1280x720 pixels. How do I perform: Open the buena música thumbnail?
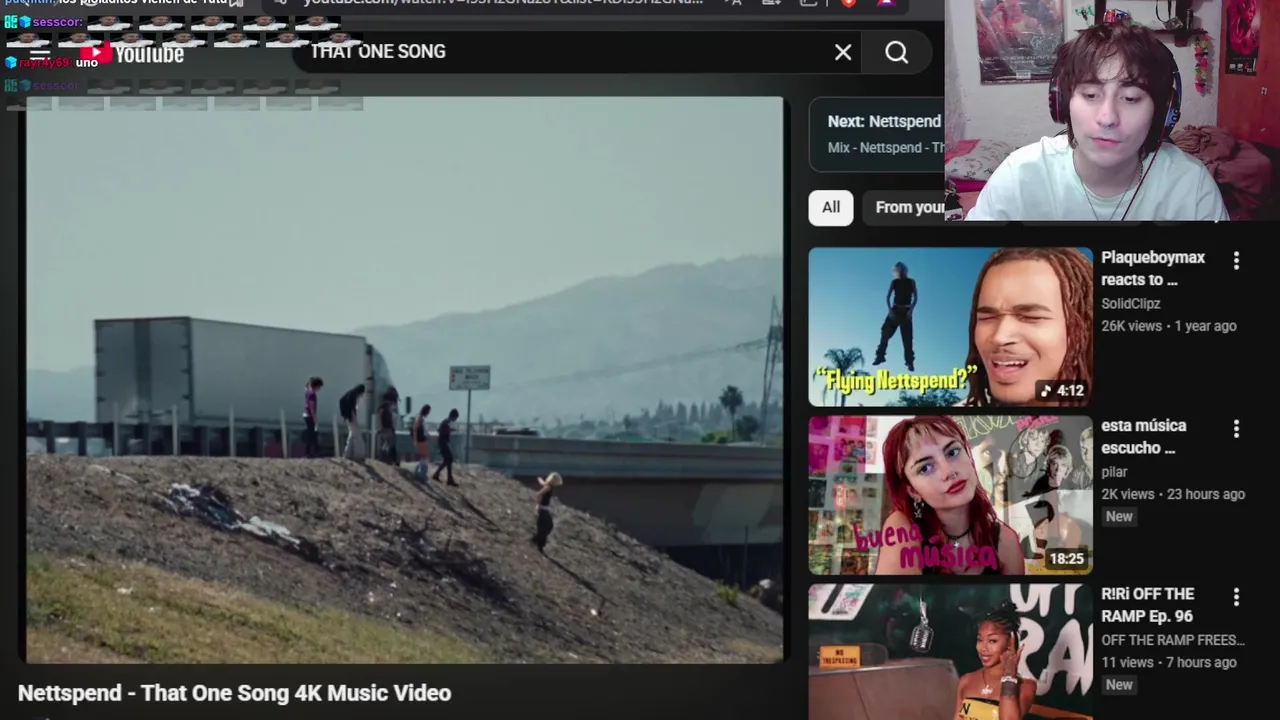pos(950,495)
